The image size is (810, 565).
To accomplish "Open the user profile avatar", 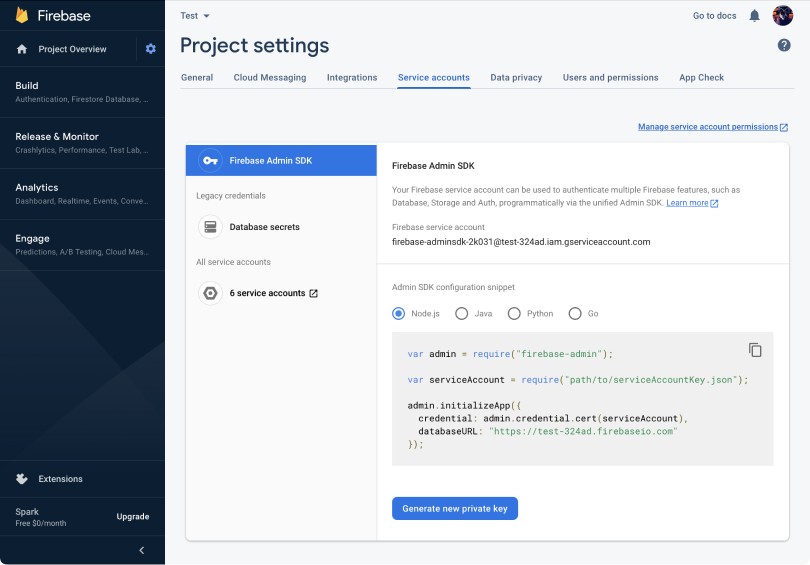I will 783,15.
